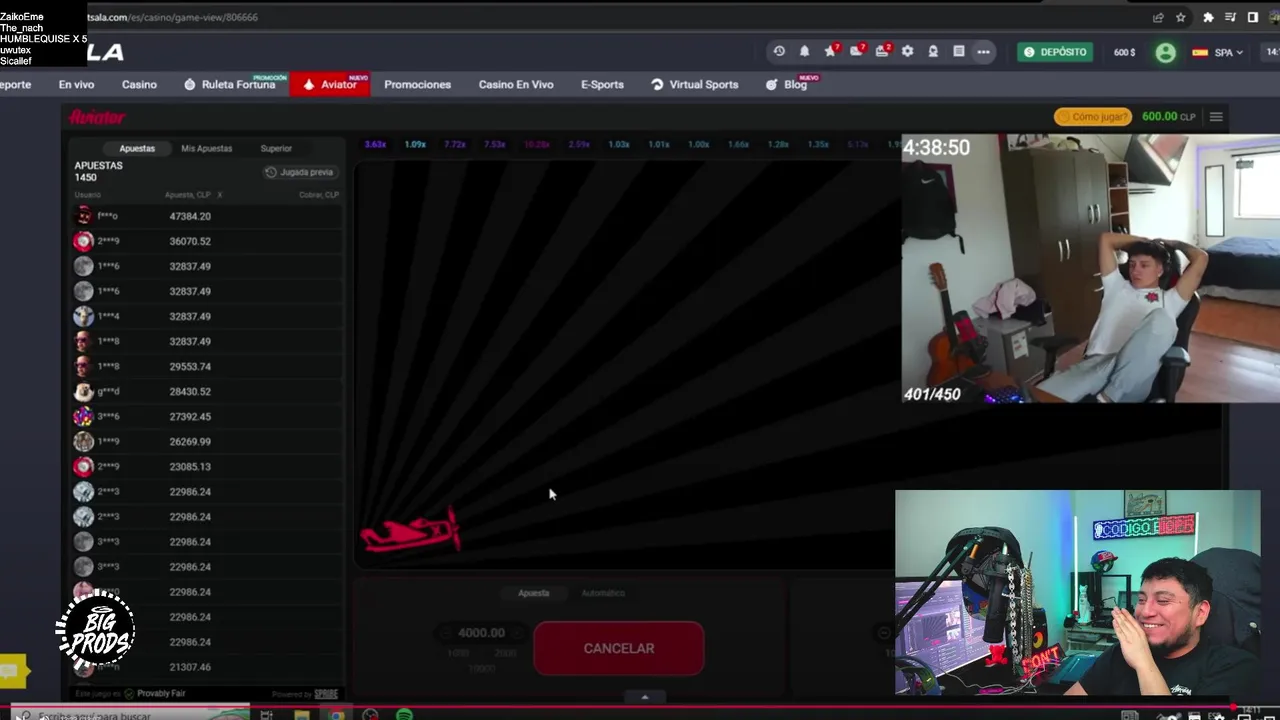Click the 4000.00 bet amount field

click(481, 633)
